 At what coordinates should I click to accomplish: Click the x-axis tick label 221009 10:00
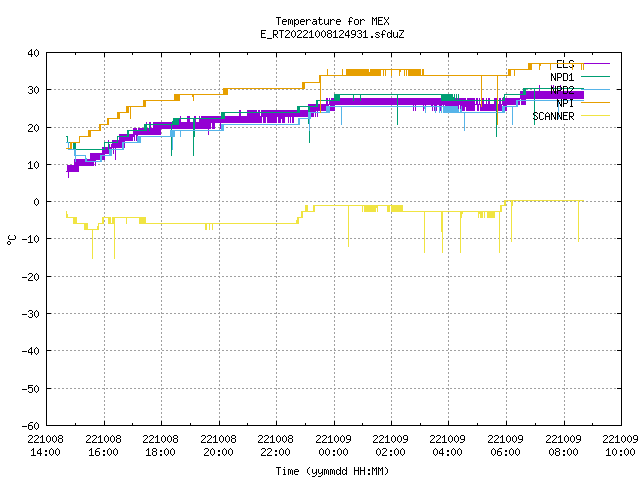(x=620, y=446)
